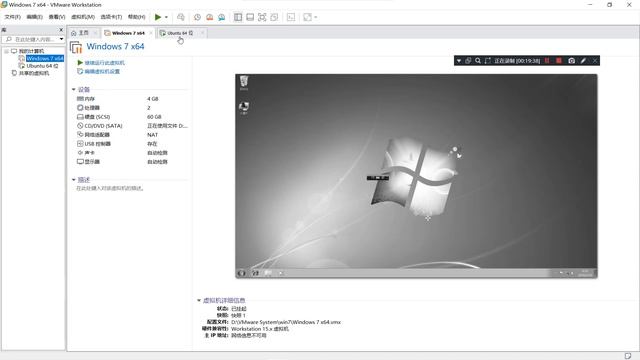Click the recorder region selection icon
The height and width of the screenshot is (360, 640).
tap(487, 60)
